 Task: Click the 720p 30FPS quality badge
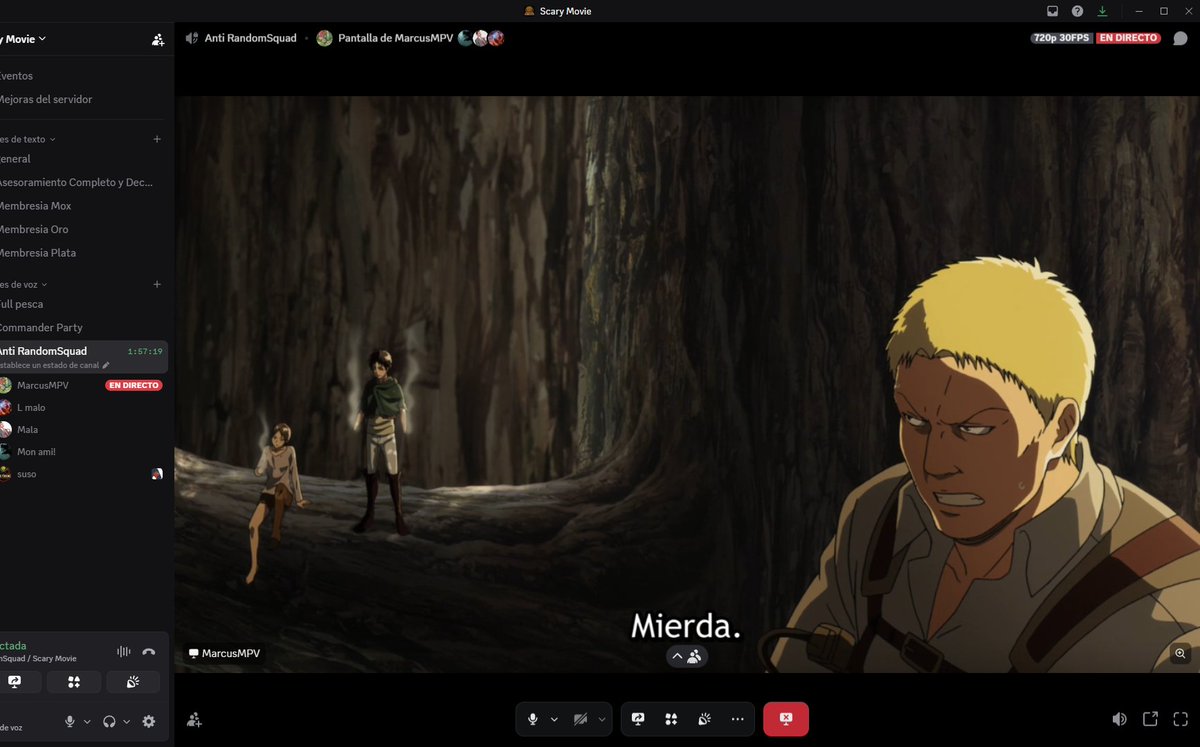point(1061,38)
